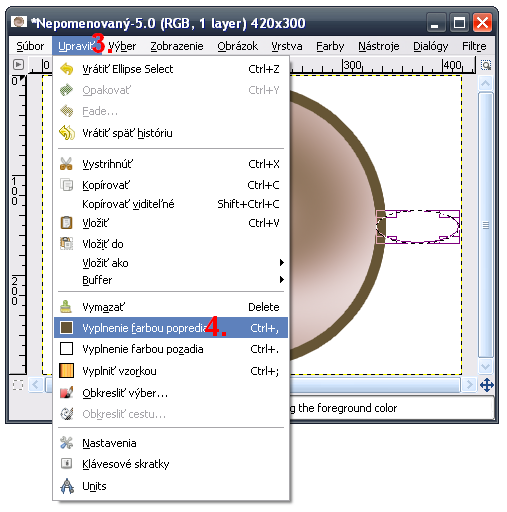Image resolution: width=507 pixels, height=512 pixels.
Task: Open the Výber menu
Action: 122,46
